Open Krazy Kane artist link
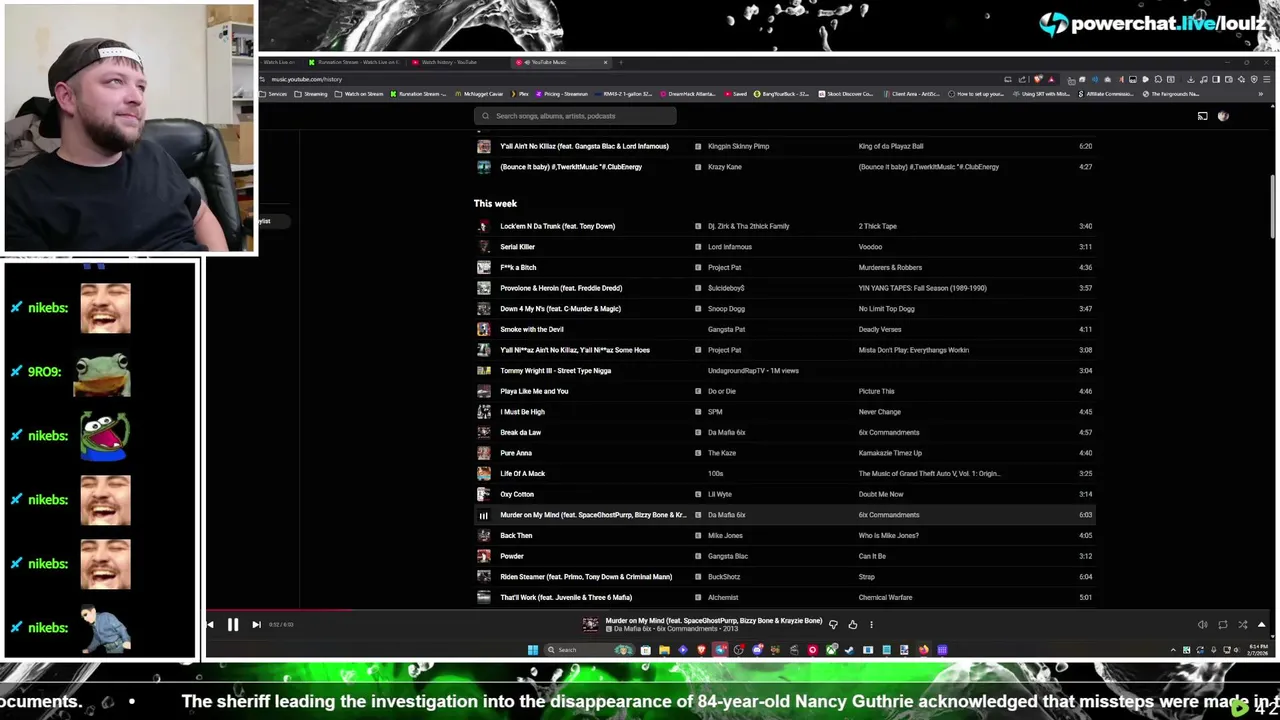The image size is (1280, 720). [x=724, y=167]
